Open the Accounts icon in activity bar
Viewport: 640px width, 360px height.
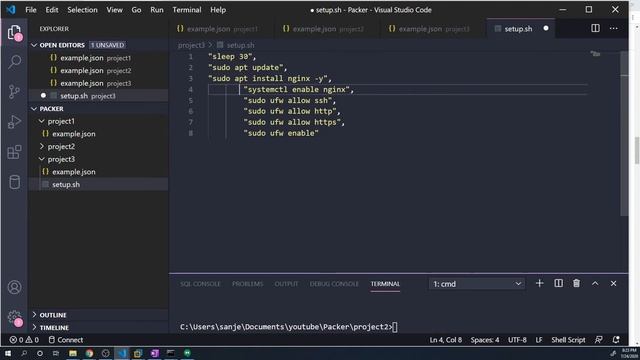(x=15, y=287)
